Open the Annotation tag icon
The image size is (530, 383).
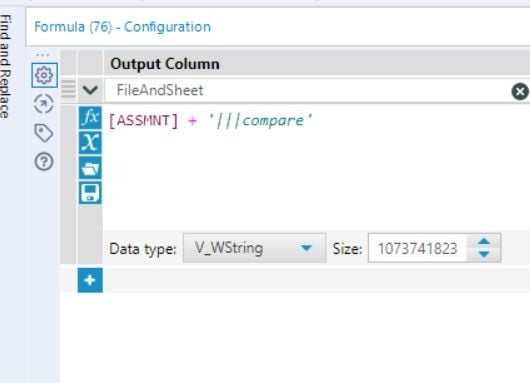point(44,133)
